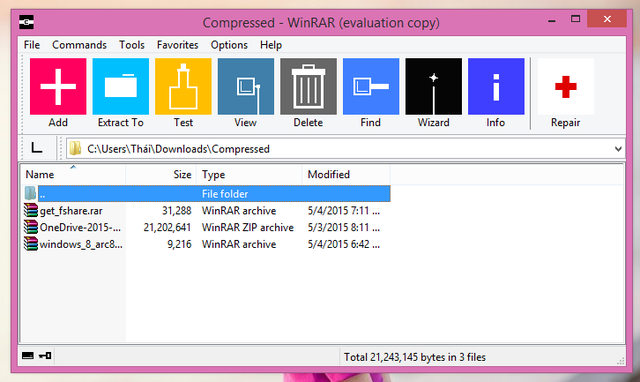Sort by the Modified column header
Image resolution: width=640 pixels, height=382 pixels.
tap(346, 174)
